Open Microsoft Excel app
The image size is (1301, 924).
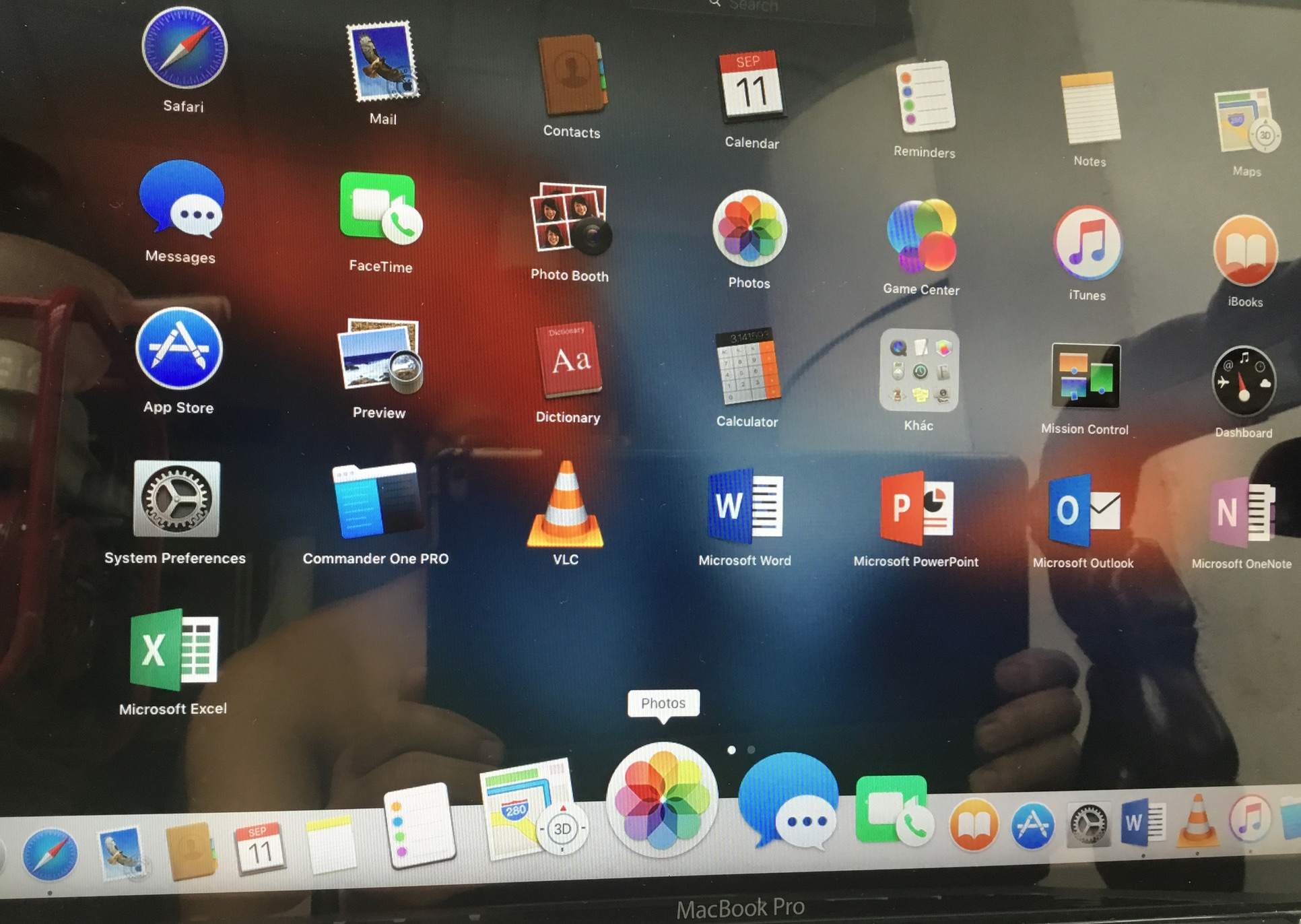174,650
